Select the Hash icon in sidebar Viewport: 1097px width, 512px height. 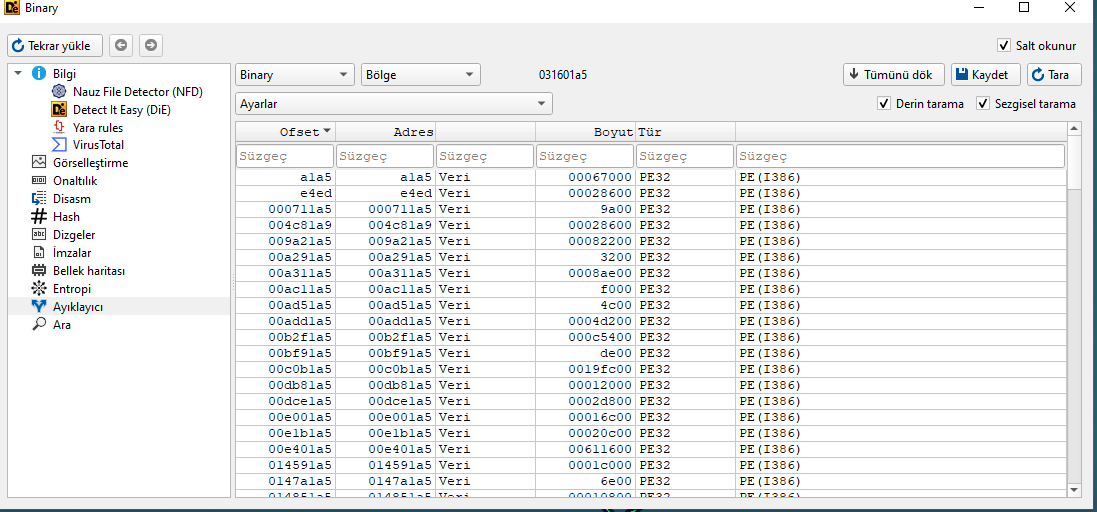[x=39, y=217]
